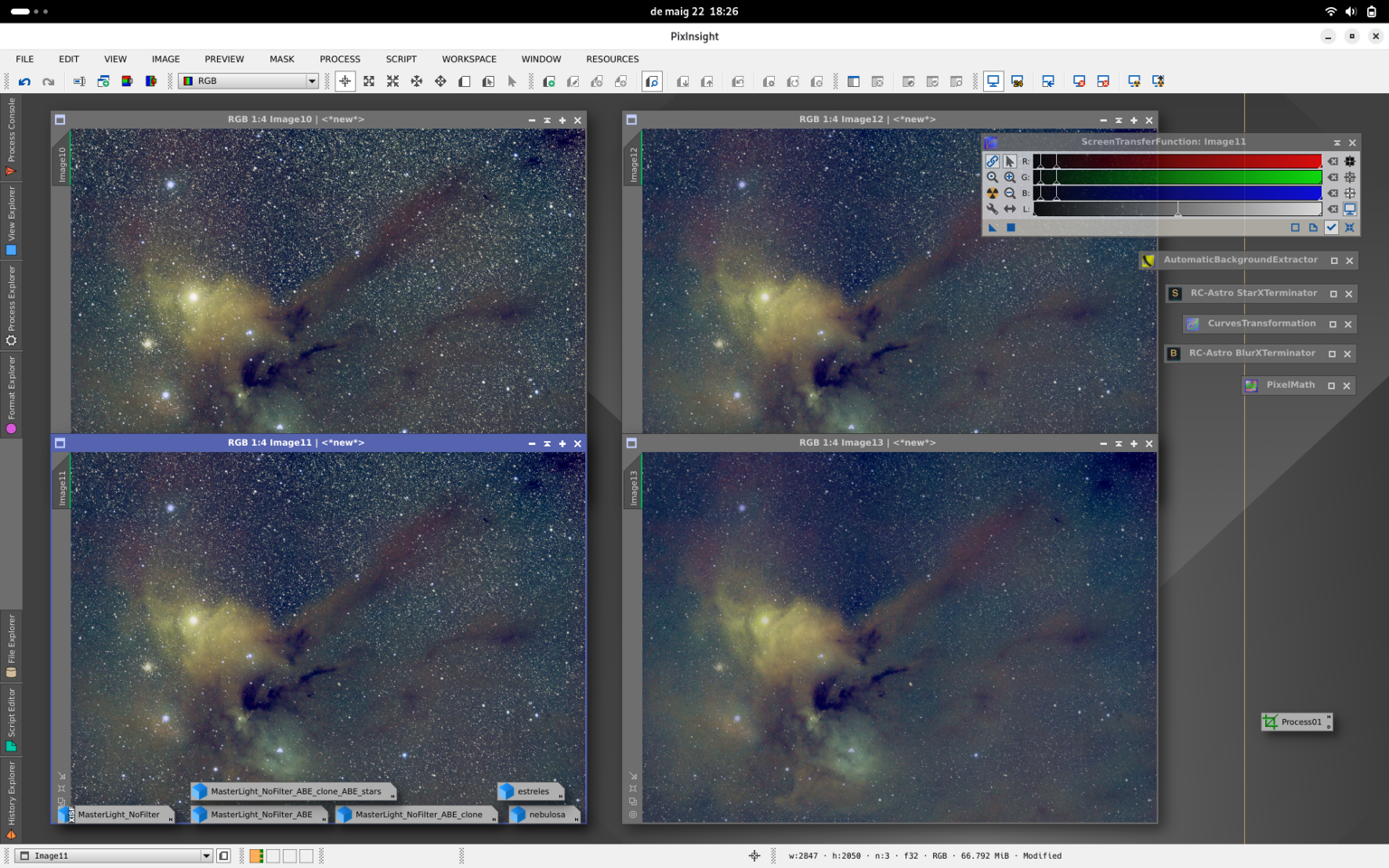Open the RC-Astro BlurXTerminator process icon

(x=1174, y=354)
